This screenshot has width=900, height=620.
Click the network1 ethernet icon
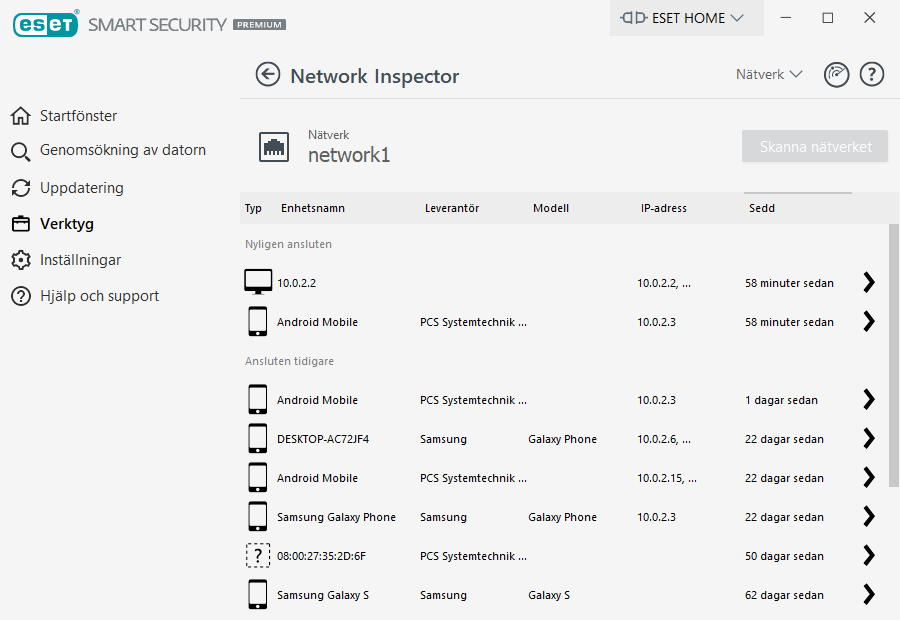(274, 147)
